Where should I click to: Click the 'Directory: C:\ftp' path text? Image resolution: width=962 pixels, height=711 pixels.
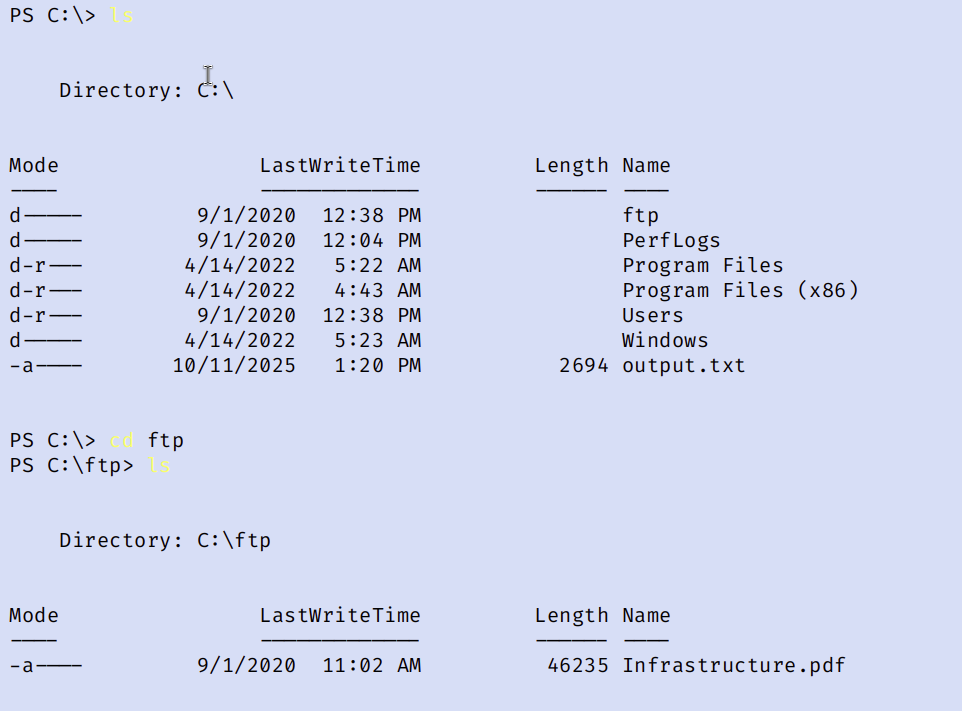(165, 541)
